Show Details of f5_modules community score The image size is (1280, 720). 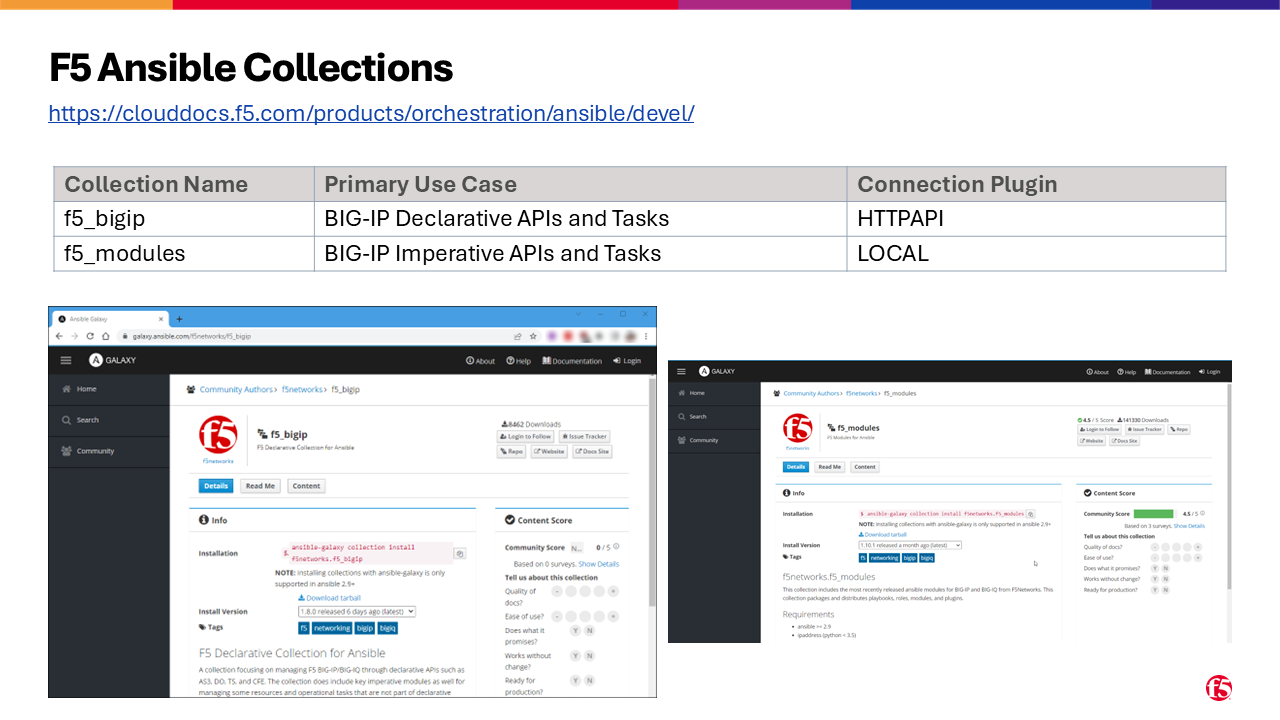(x=1189, y=525)
